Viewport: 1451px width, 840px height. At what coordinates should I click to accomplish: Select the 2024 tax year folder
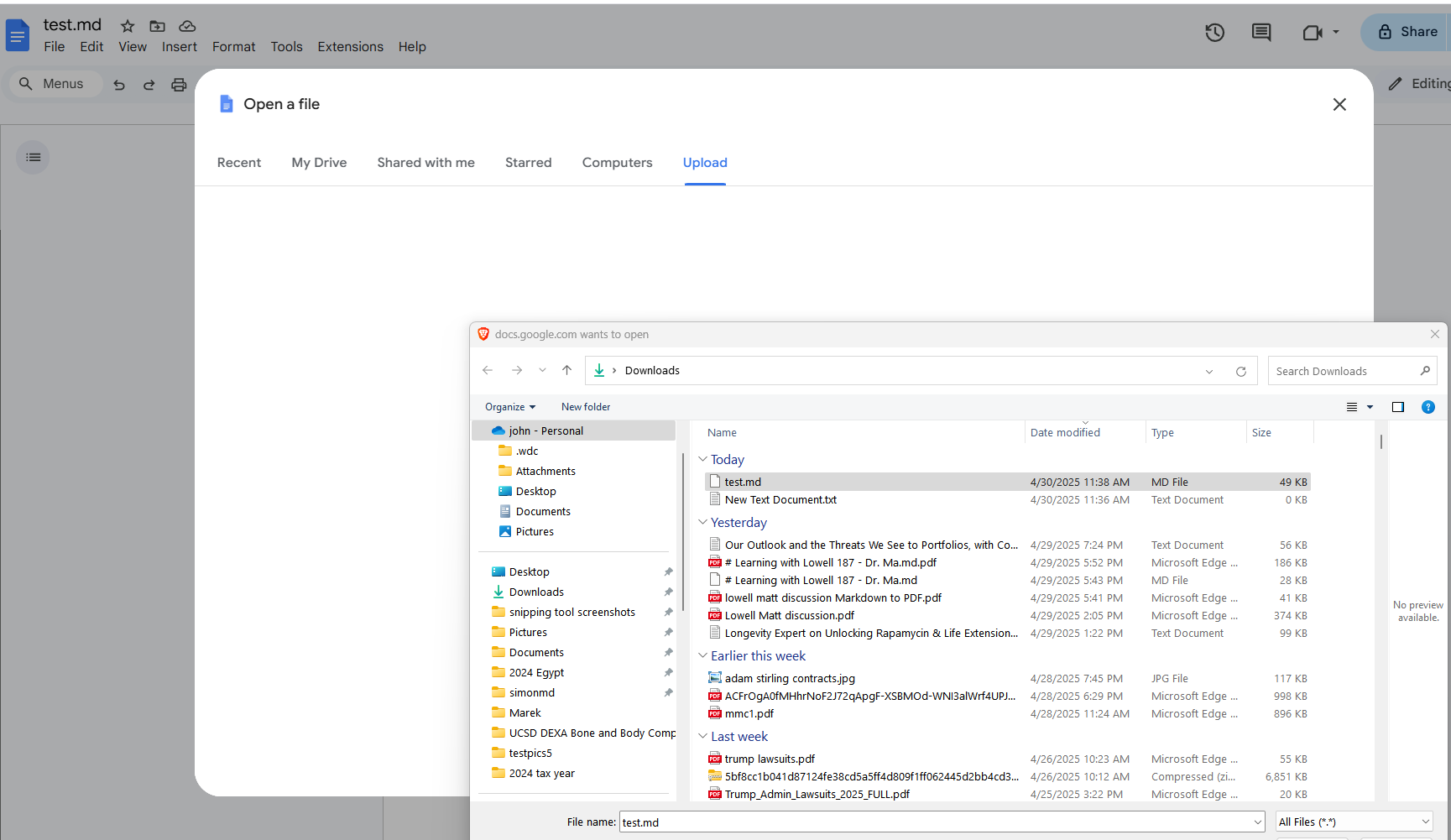click(x=541, y=773)
